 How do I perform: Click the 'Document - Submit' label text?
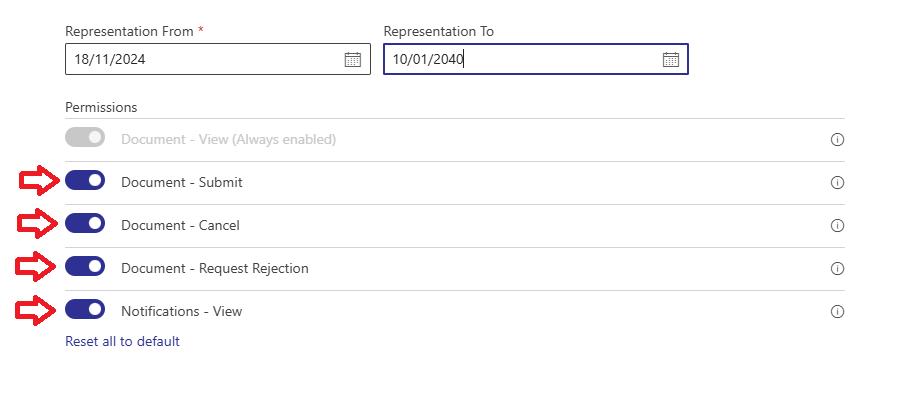[x=181, y=183]
